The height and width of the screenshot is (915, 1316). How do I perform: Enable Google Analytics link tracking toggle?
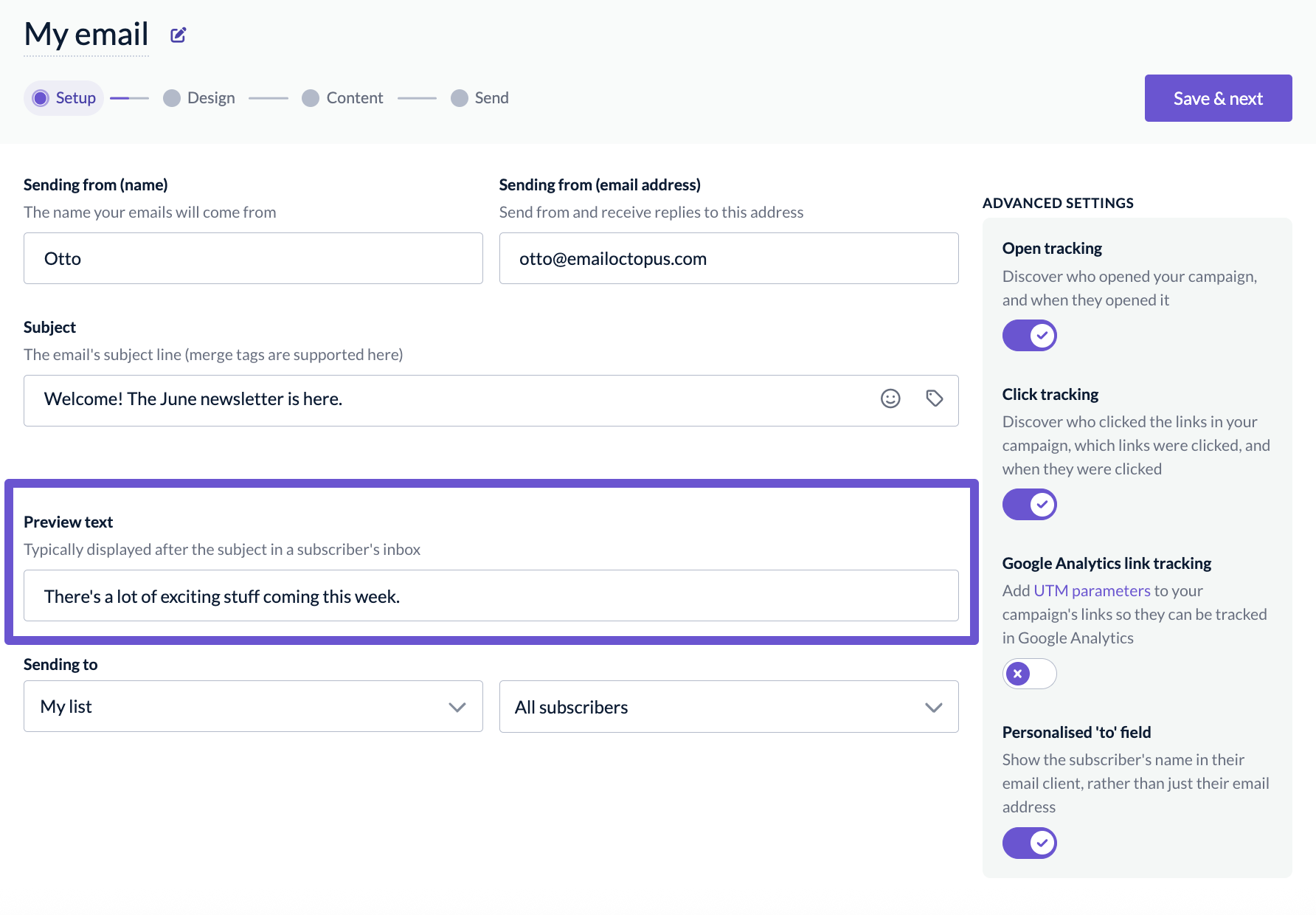(1029, 674)
